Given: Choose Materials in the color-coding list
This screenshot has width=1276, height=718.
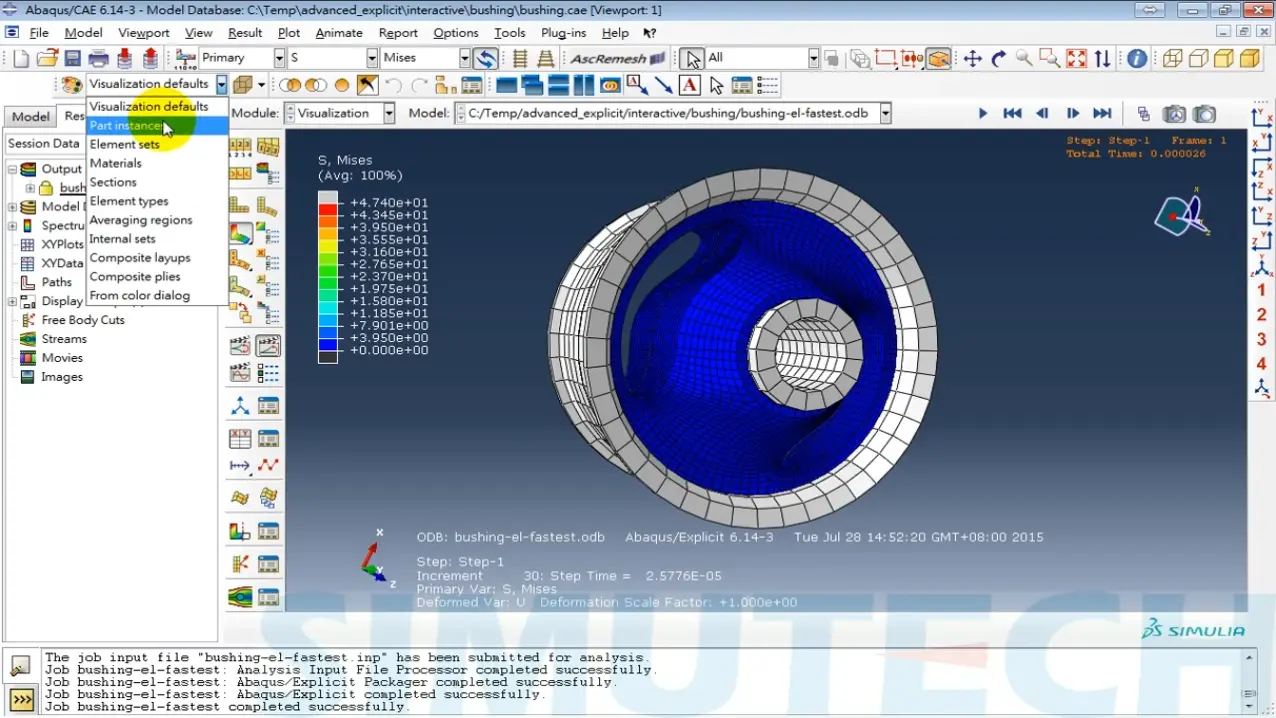Looking at the screenshot, I should tap(157, 163).
